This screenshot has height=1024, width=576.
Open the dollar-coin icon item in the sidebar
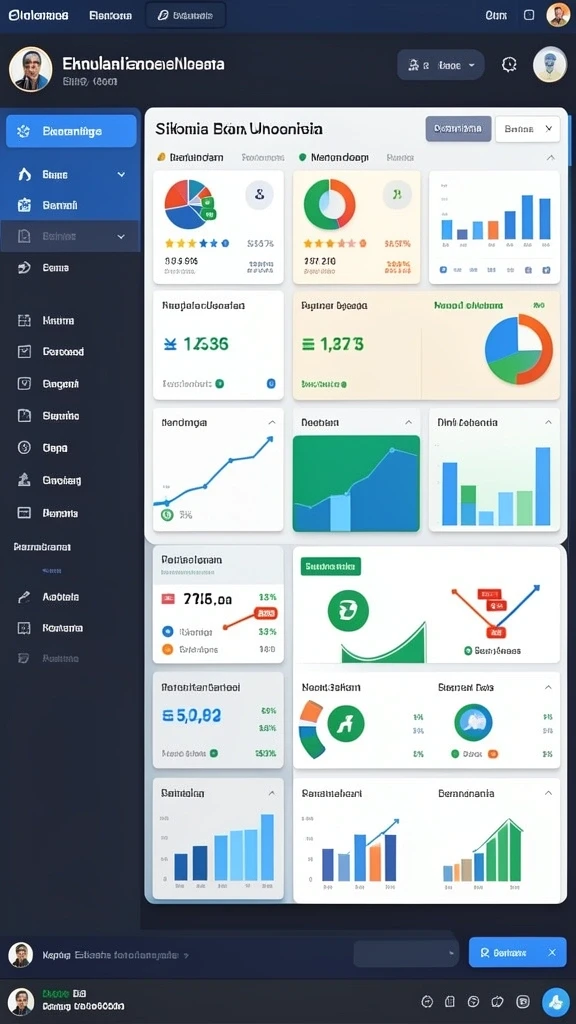coord(24,447)
